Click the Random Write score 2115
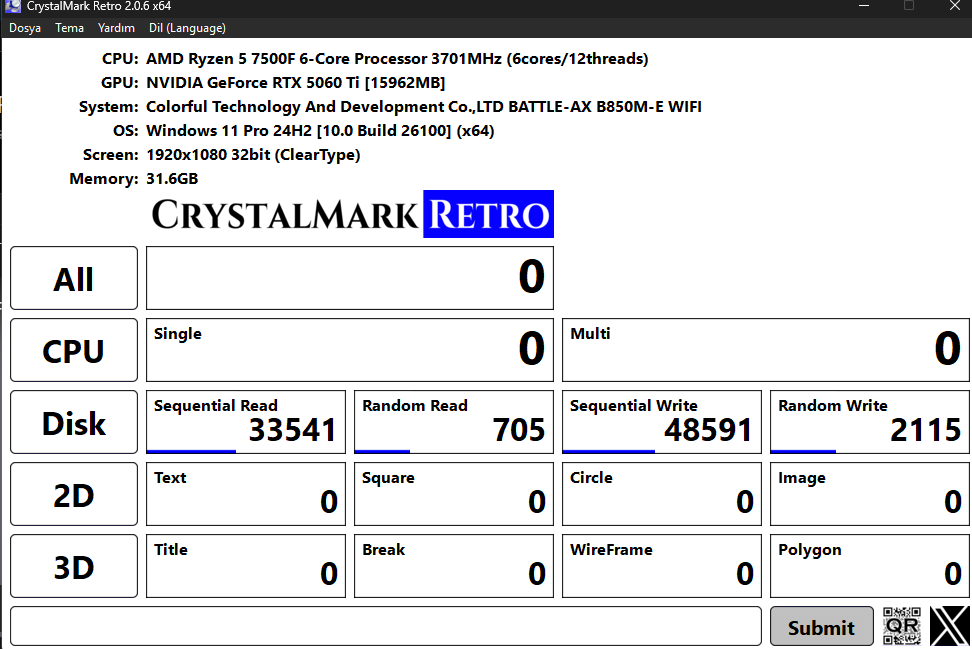972x649 pixels. pyautogui.click(x=926, y=430)
